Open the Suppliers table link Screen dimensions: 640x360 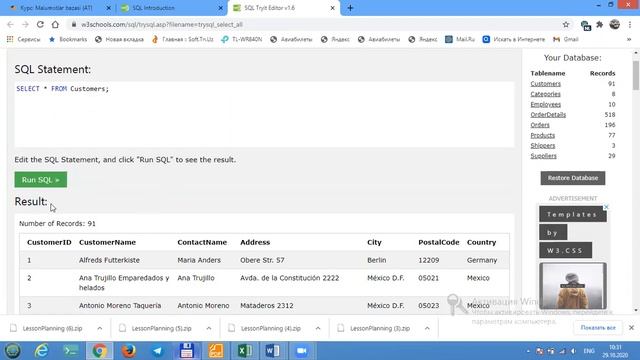(x=544, y=156)
